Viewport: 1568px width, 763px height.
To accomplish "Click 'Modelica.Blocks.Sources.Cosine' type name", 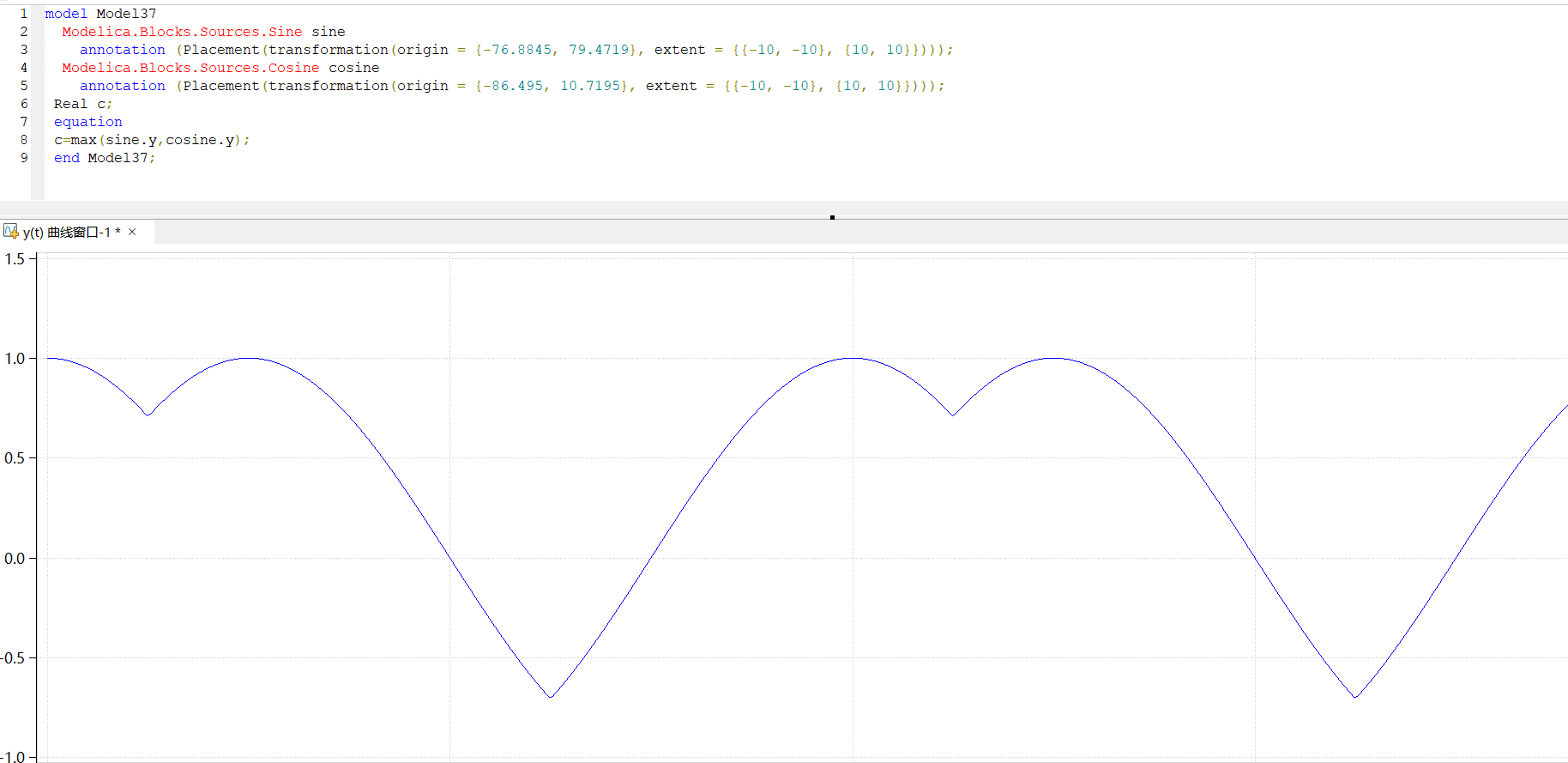I will click(x=190, y=68).
